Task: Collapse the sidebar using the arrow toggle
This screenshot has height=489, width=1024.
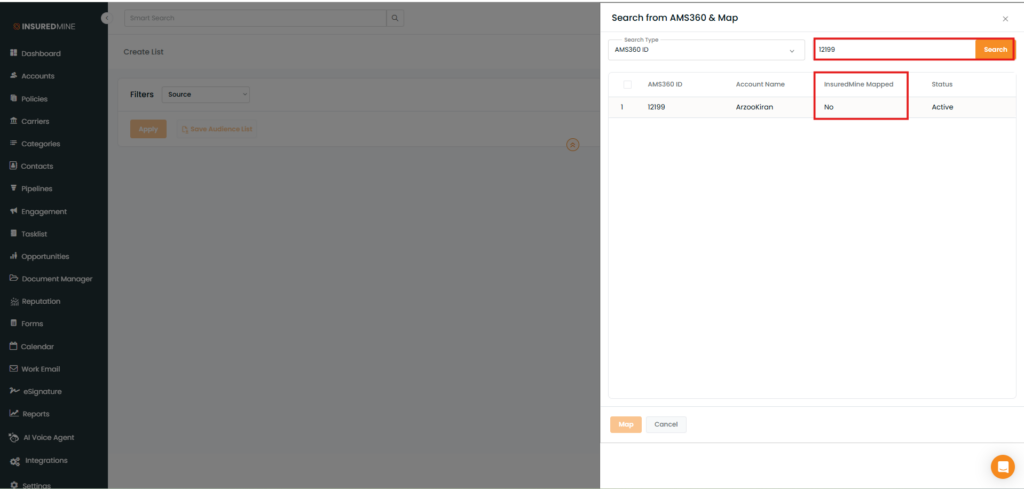Action: click(105, 19)
